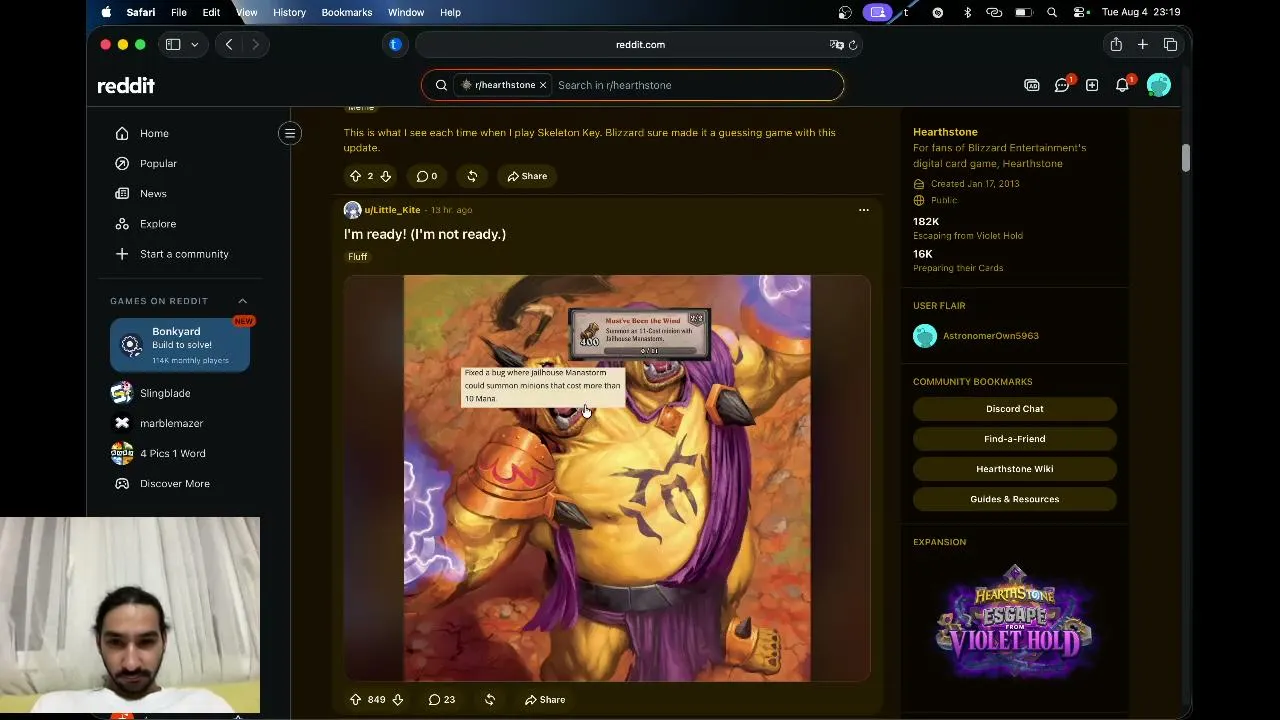Share the I'm ready post
This screenshot has height=720, width=1280.
[x=545, y=700]
